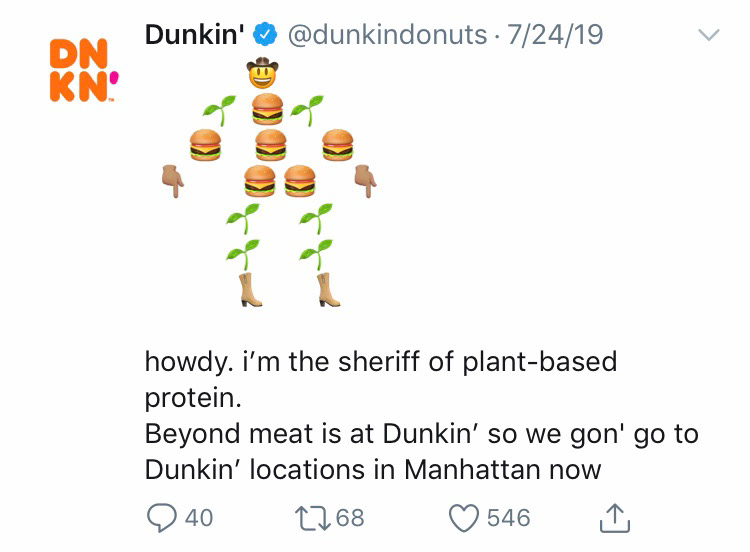Click the right cowboy boot emoji
This screenshot has width=750, height=552.
coord(328,289)
